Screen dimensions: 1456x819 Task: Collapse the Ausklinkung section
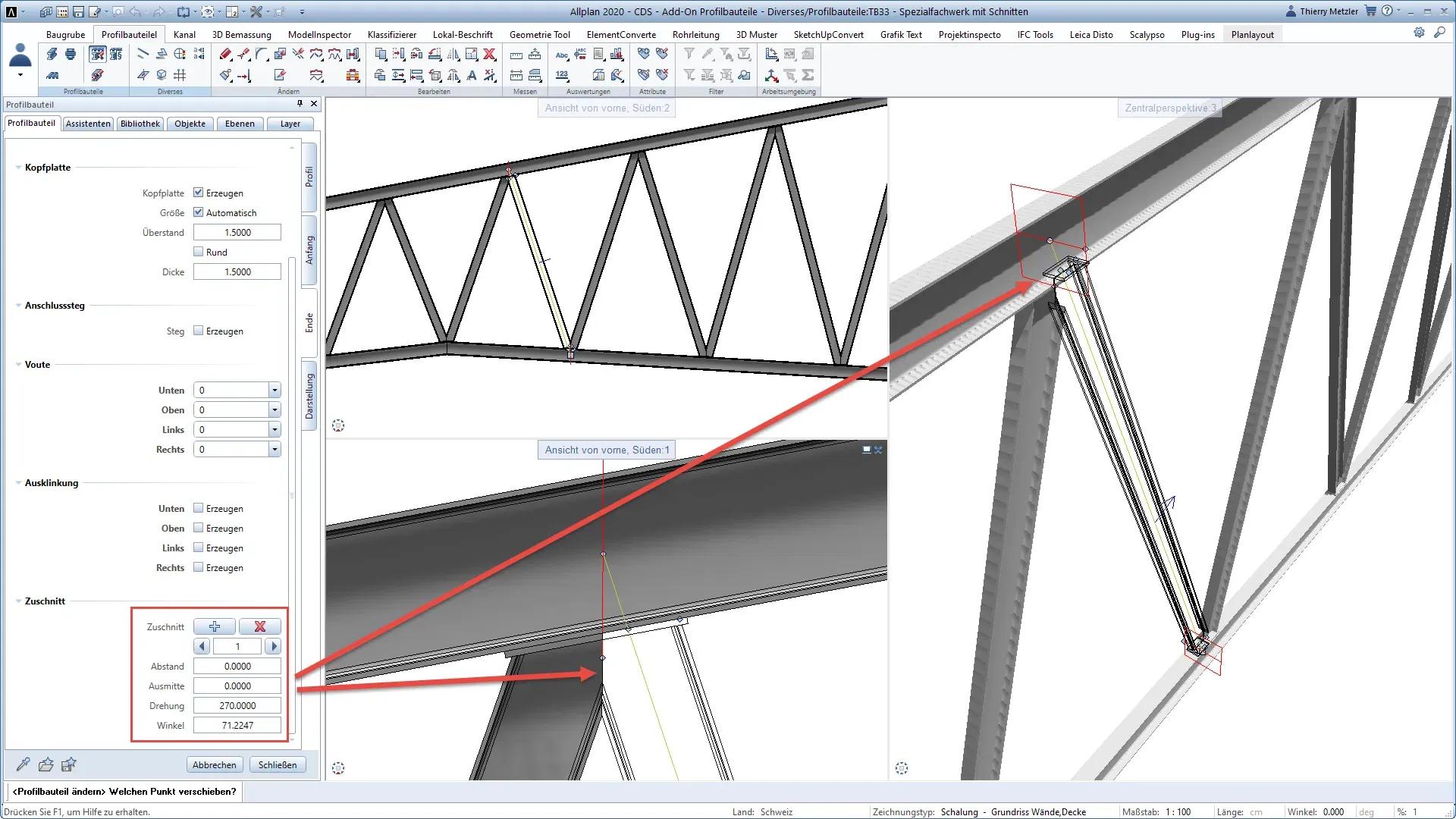tap(19, 483)
